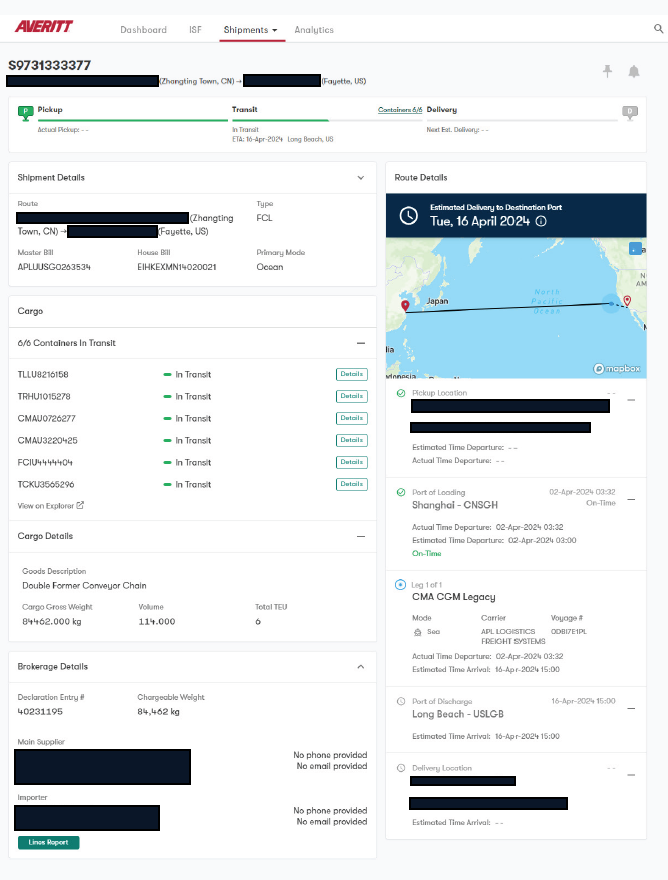Click the blue vessel position dot on map
The height and width of the screenshot is (880, 668).
point(611,304)
